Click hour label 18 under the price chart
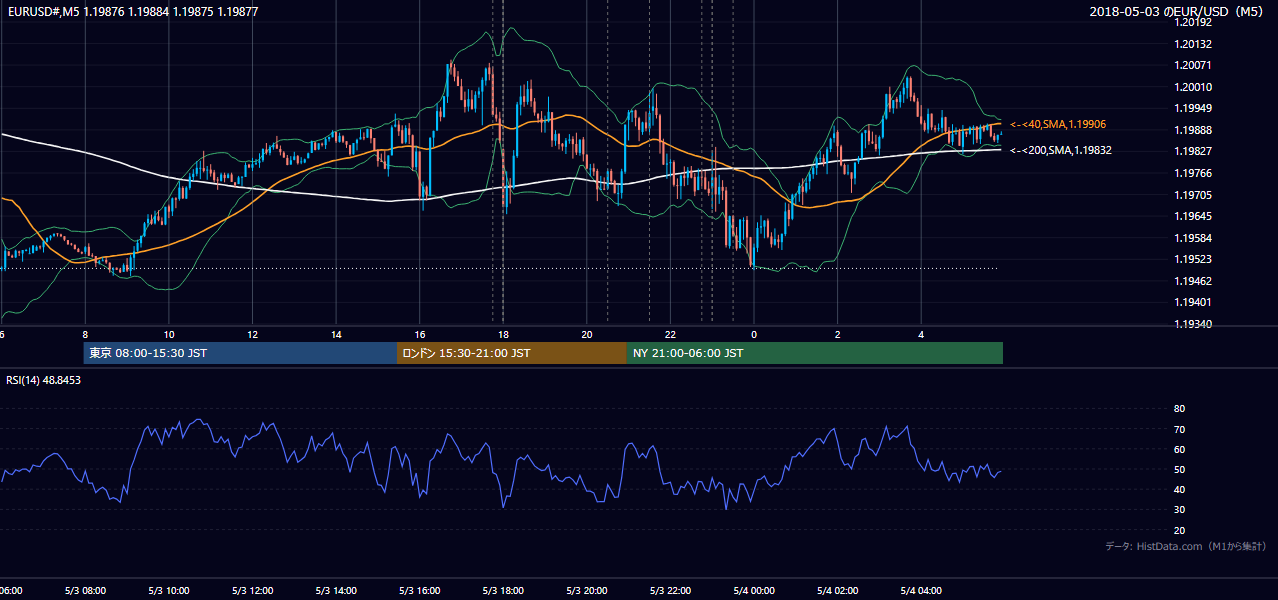This screenshot has height=600, width=1278. pyautogui.click(x=503, y=334)
